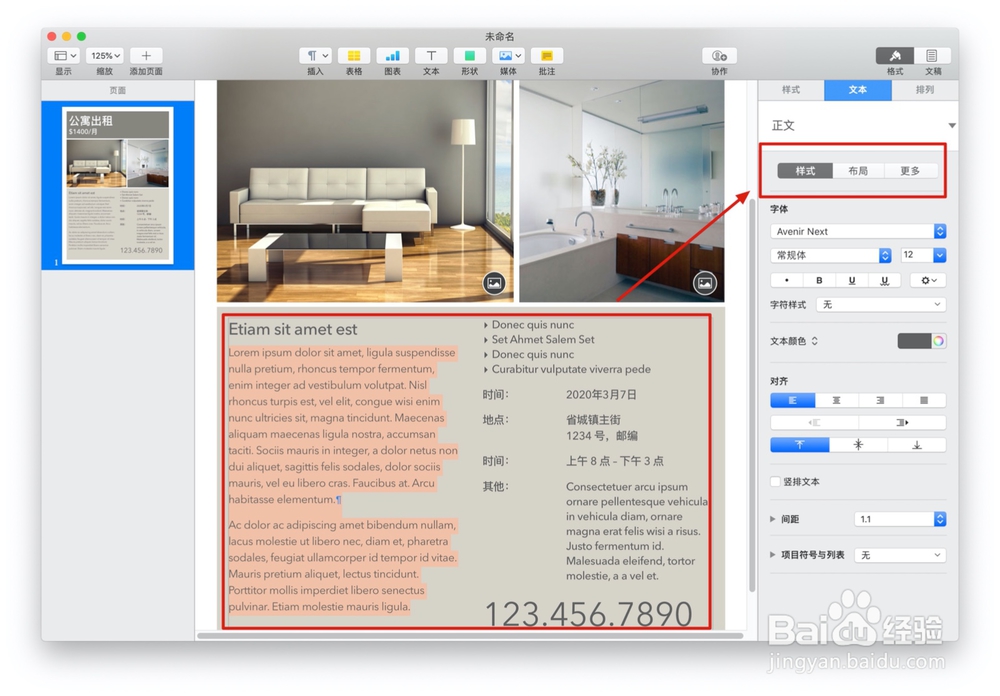
Task: Click the vertical scrollbar beside the page
Action: pos(752,396)
